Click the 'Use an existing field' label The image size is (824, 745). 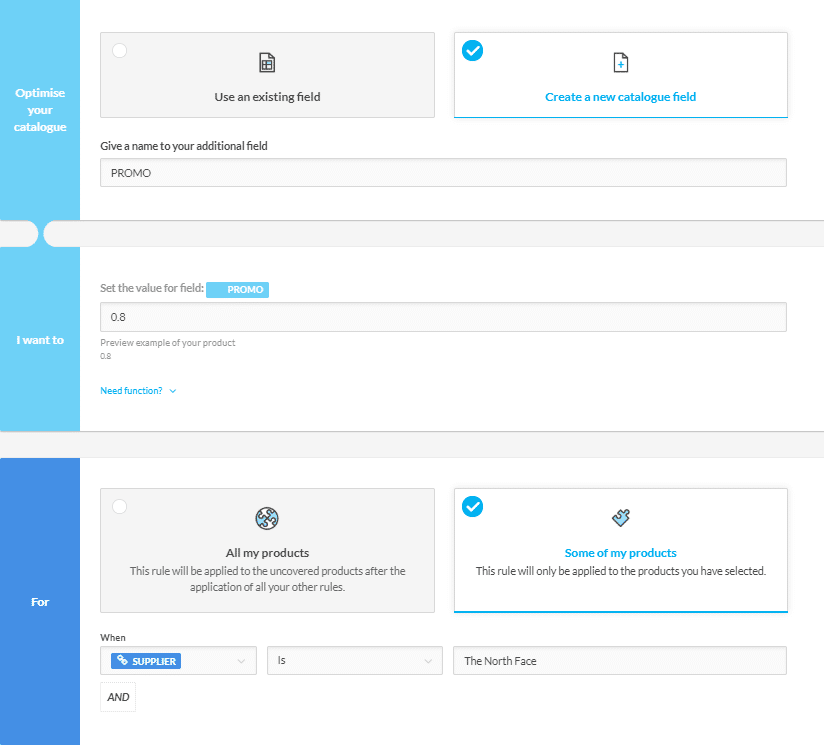point(267,97)
